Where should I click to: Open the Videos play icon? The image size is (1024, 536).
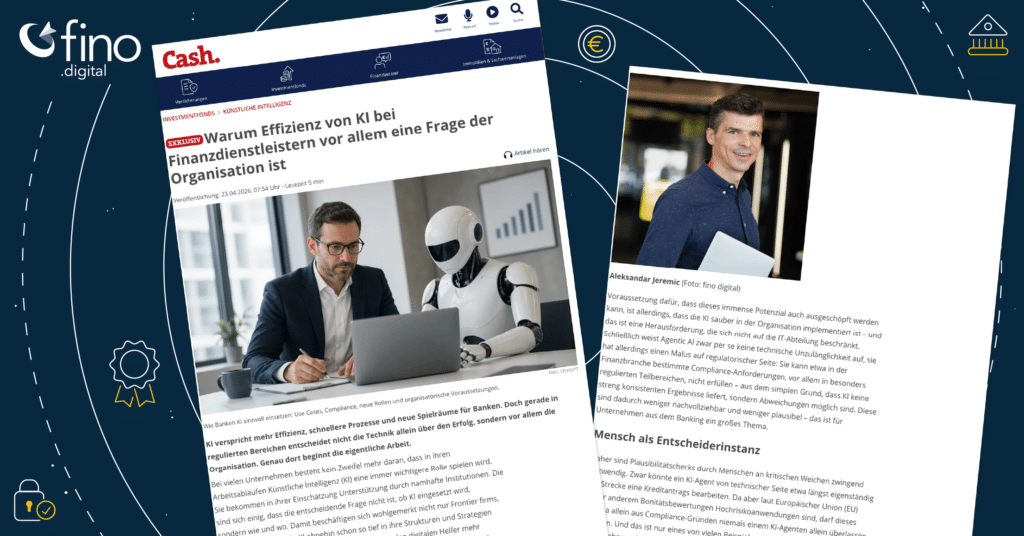pyautogui.click(x=492, y=14)
